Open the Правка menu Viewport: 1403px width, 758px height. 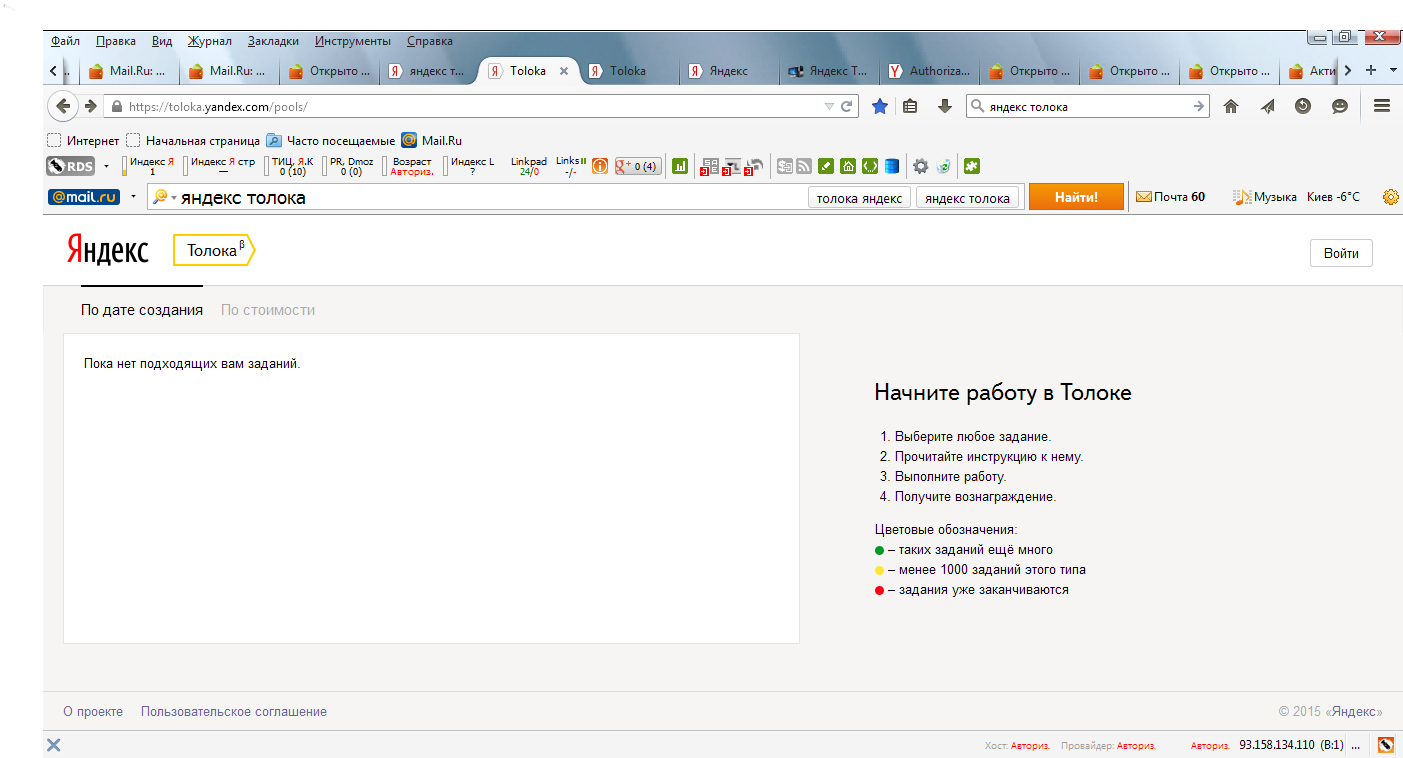[116, 41]
